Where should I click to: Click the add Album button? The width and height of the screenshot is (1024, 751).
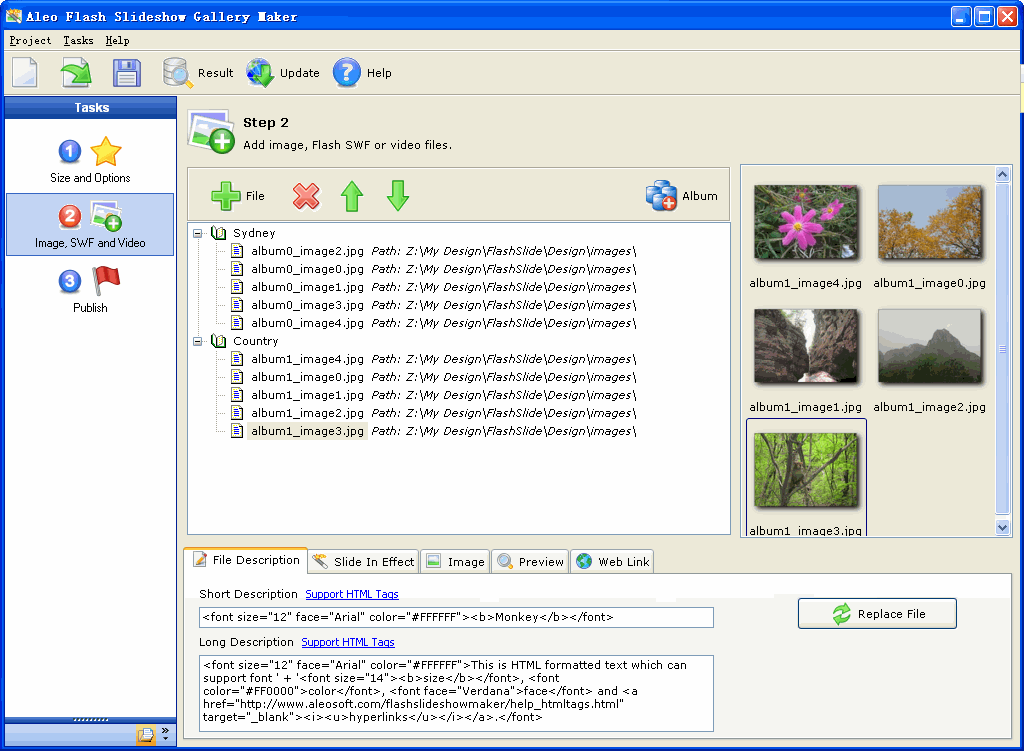(681, 196)
